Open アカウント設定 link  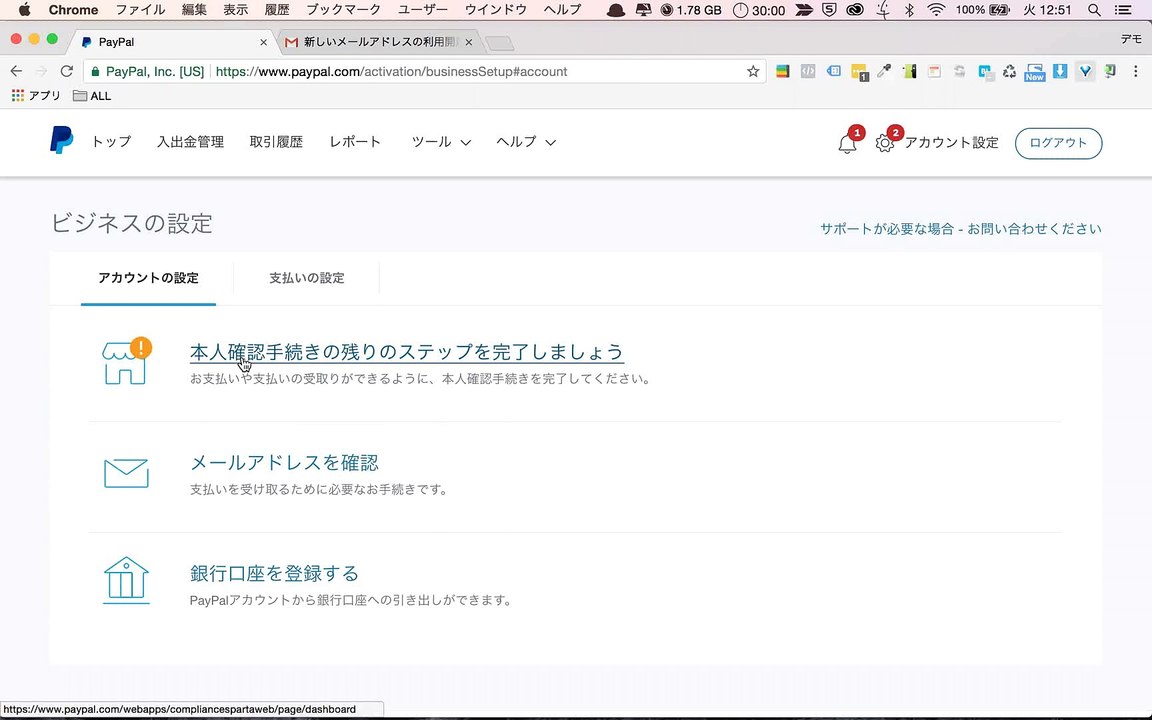[951, 143]
